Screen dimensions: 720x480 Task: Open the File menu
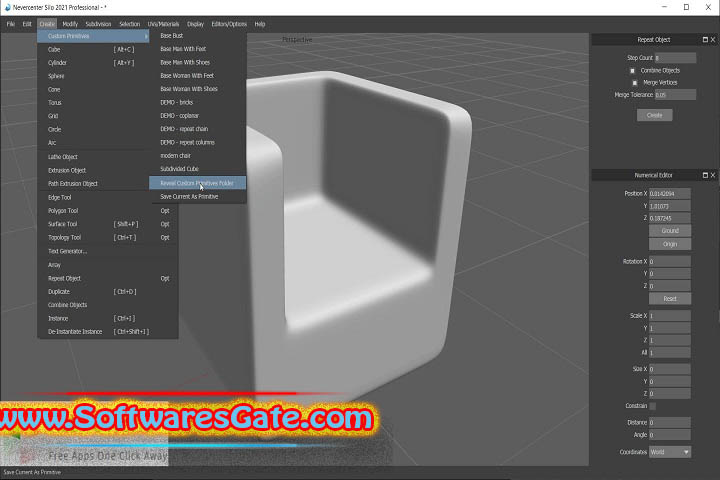pos(11,24)
